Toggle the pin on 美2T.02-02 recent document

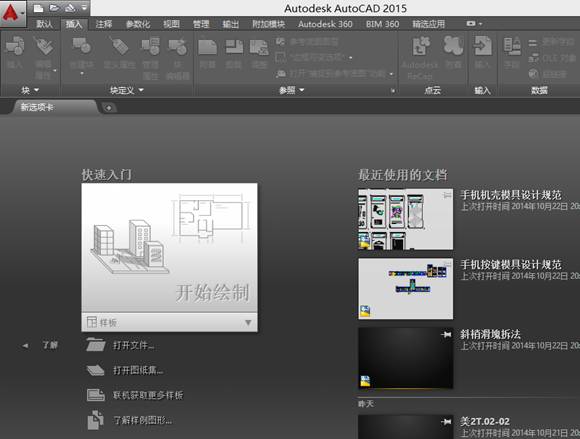[x=446, y=422]
